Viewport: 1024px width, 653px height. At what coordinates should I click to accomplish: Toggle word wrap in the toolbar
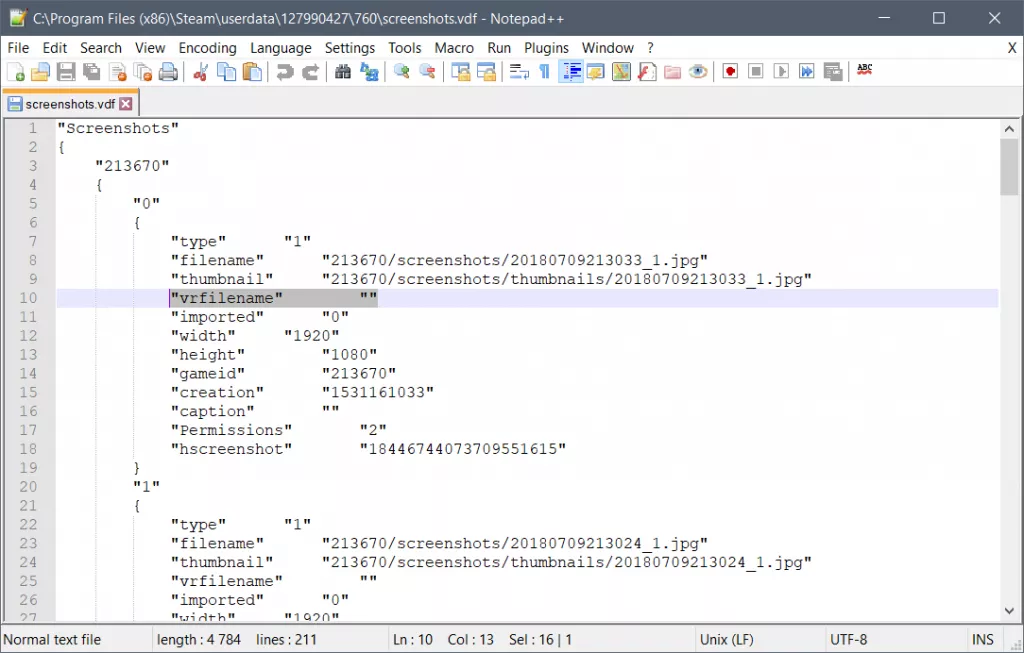519,71
